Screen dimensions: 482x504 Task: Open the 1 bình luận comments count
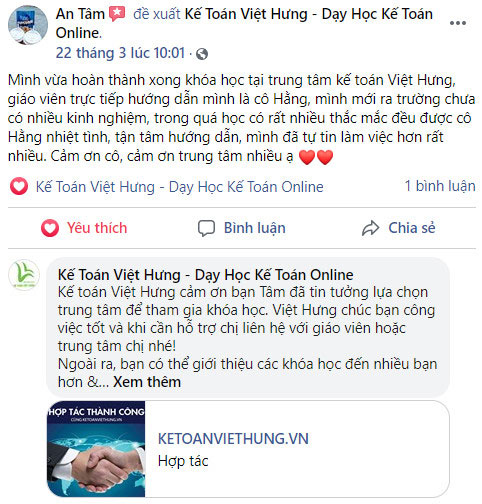[x=440, y=186]
